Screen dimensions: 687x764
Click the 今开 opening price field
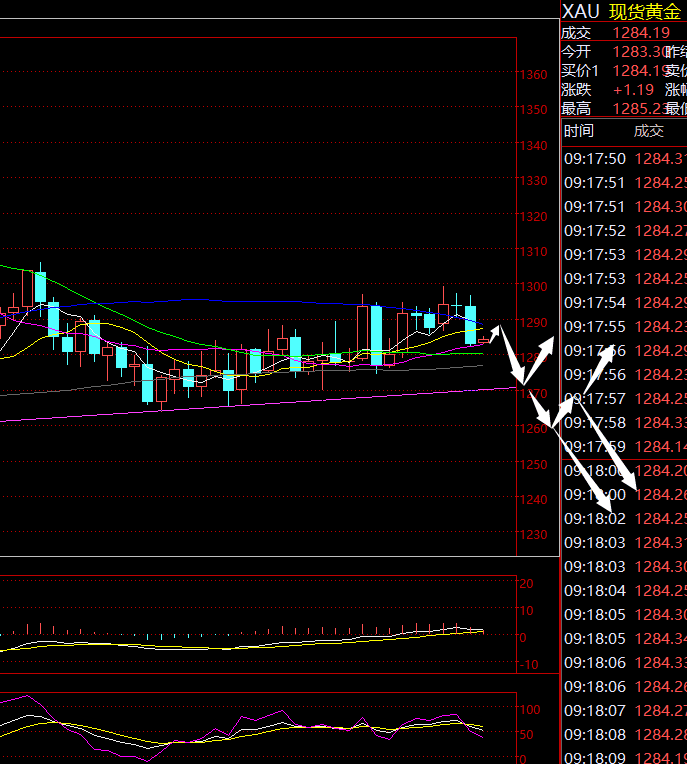[641, 52]
